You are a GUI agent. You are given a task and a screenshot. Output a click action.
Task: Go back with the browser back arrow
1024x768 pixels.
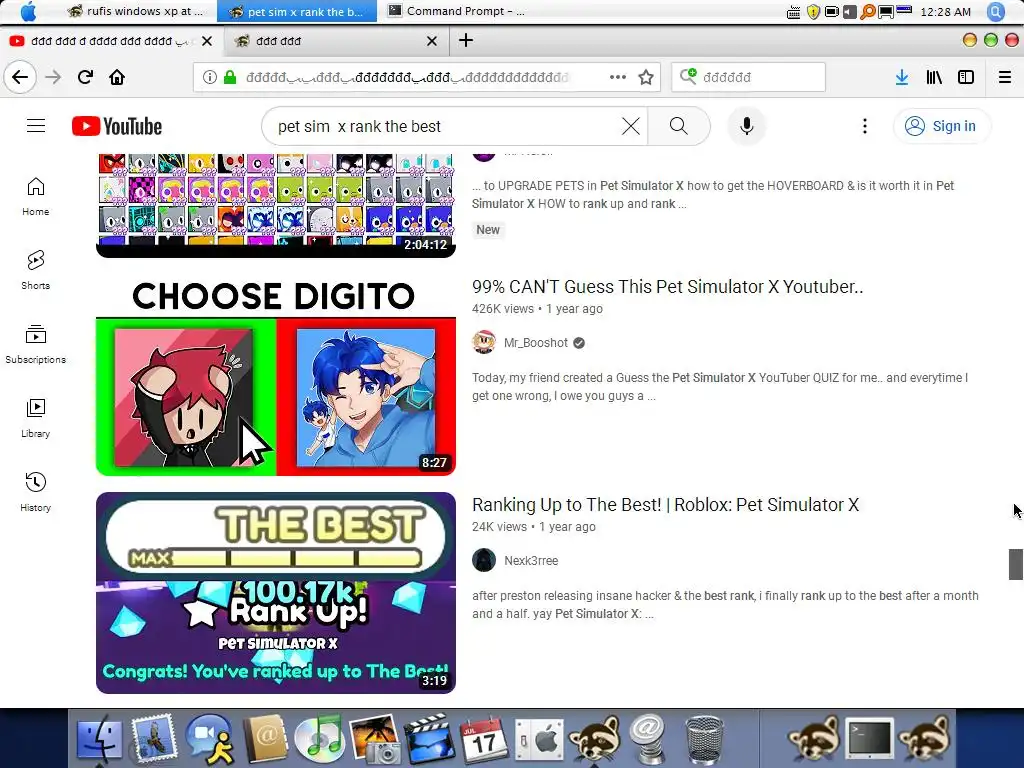pos(20,77)
